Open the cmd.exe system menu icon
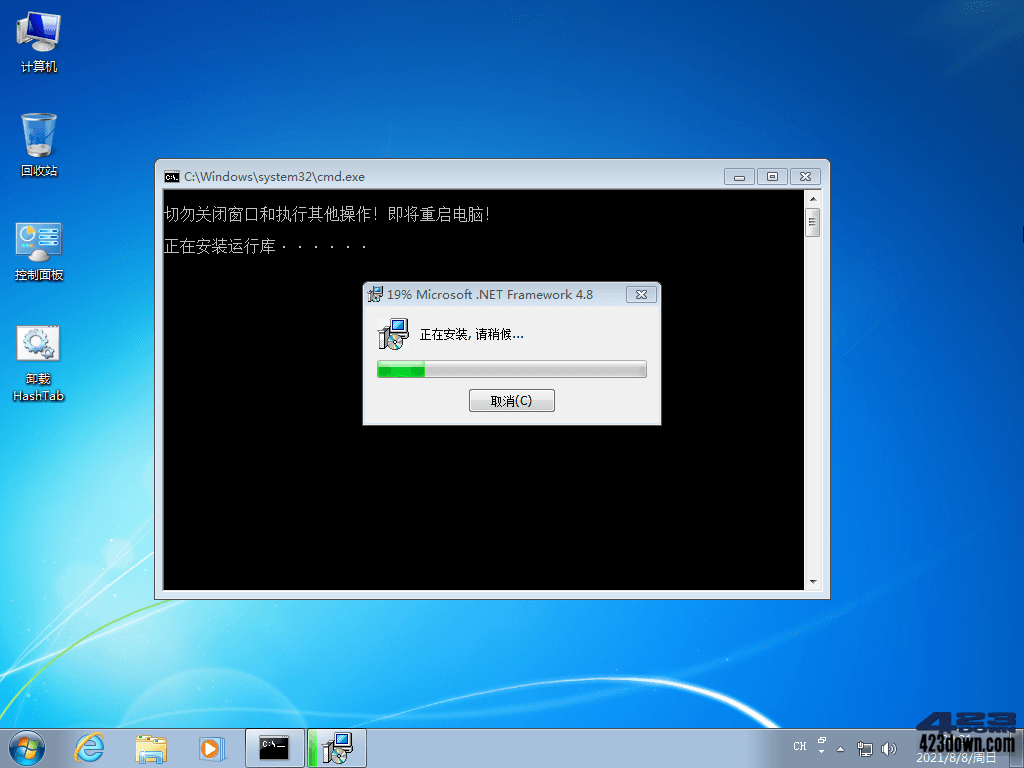 point(170,176)
